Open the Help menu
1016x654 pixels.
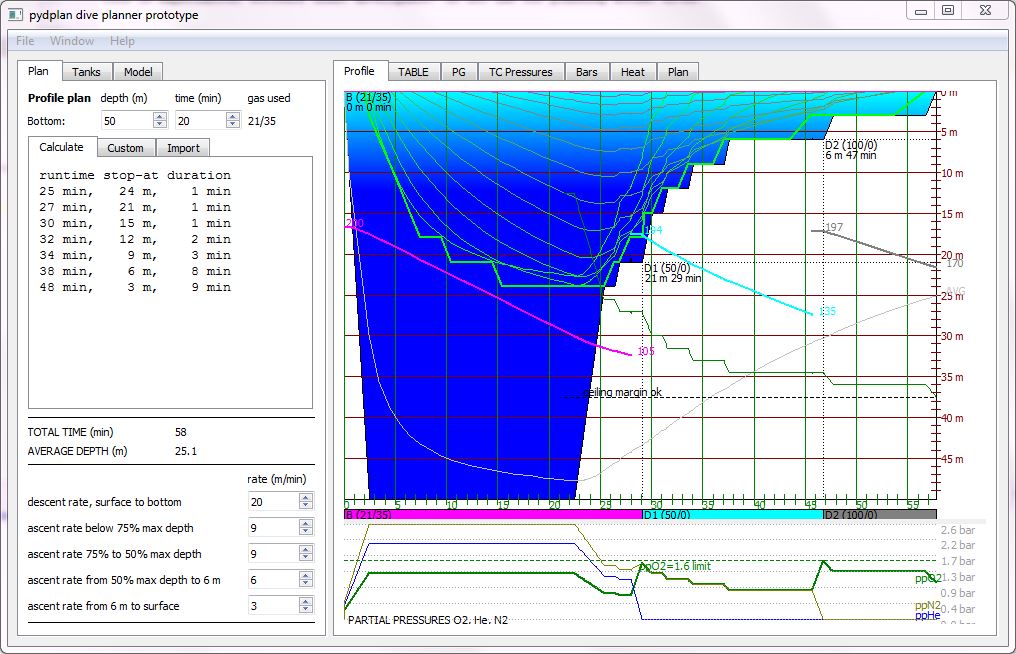tap(122, 41)
